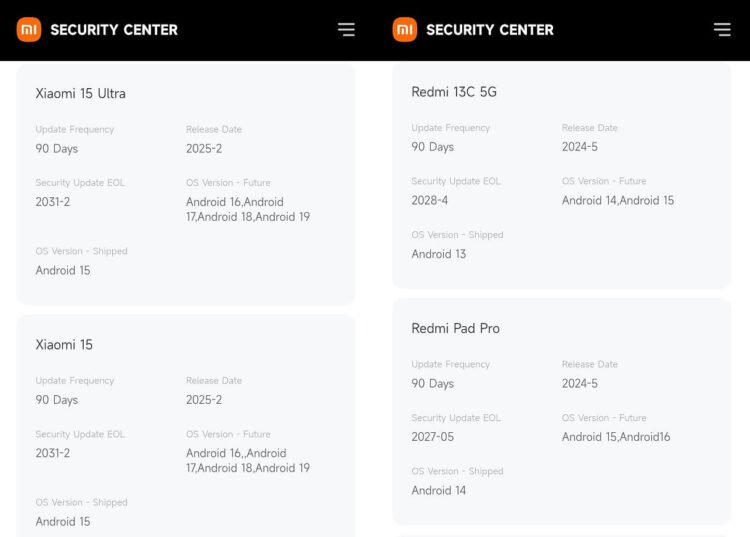Click the "Android 15,Android16" future OS text
Viewport: 750px width, 537px height.
(616, 437)
